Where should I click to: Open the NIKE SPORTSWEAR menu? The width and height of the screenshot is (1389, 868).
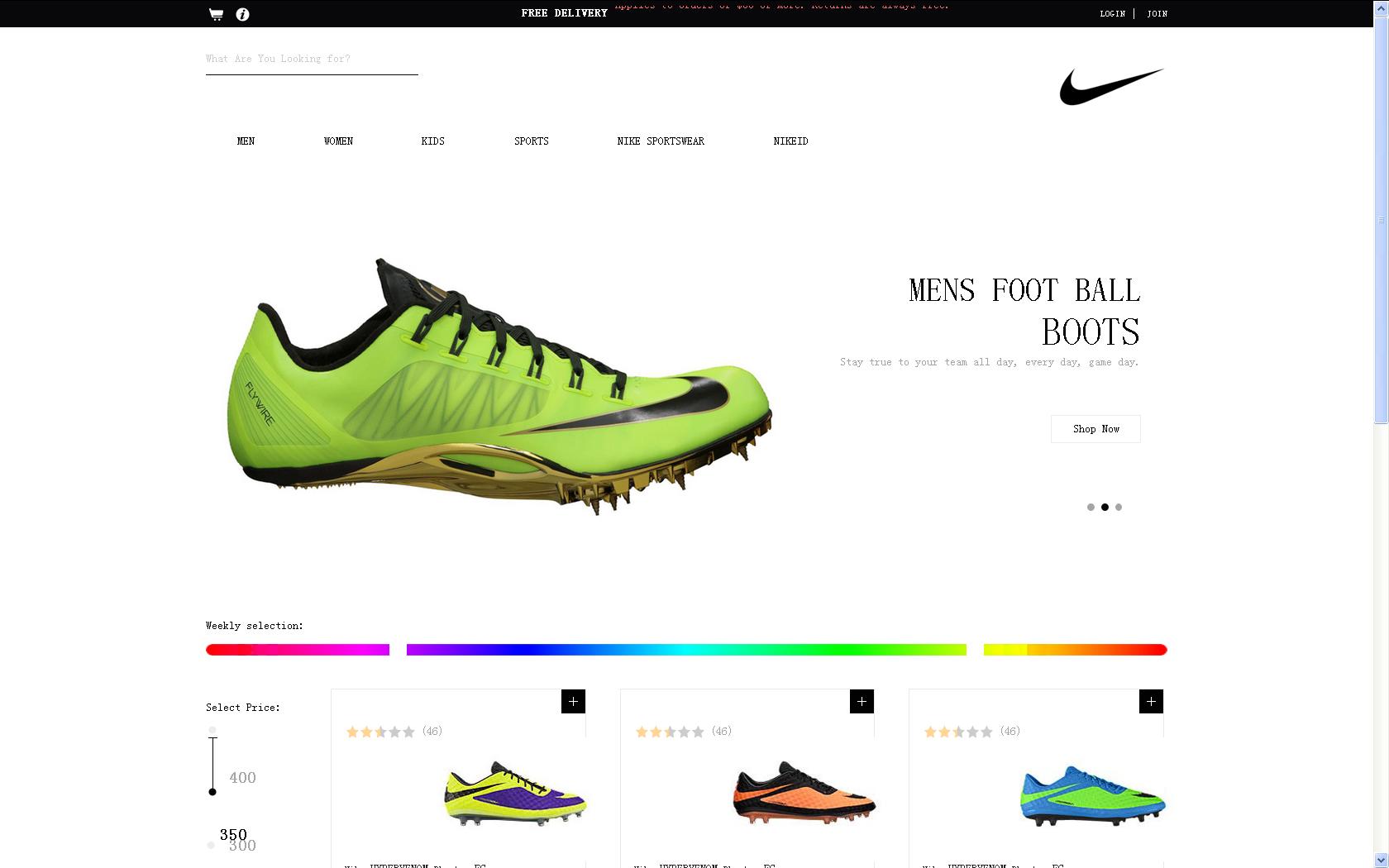661,141
